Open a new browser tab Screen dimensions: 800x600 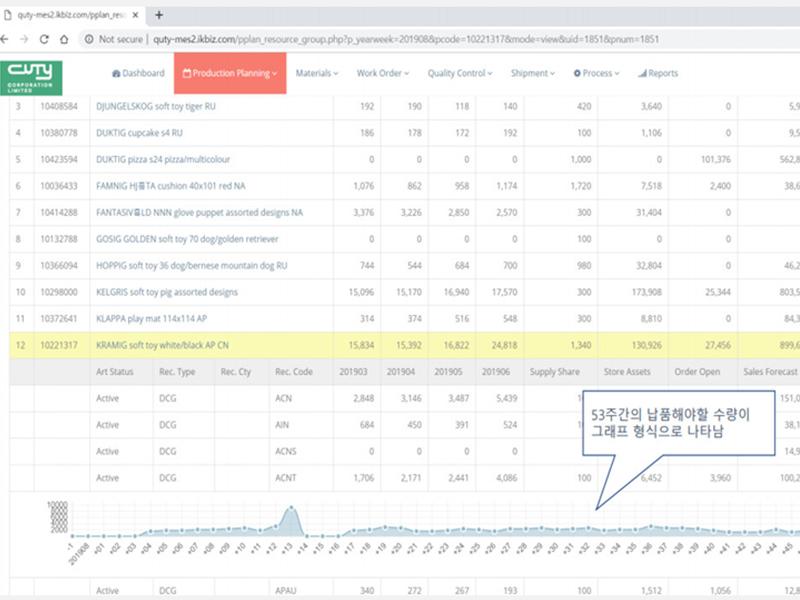[x=159, y=15]
